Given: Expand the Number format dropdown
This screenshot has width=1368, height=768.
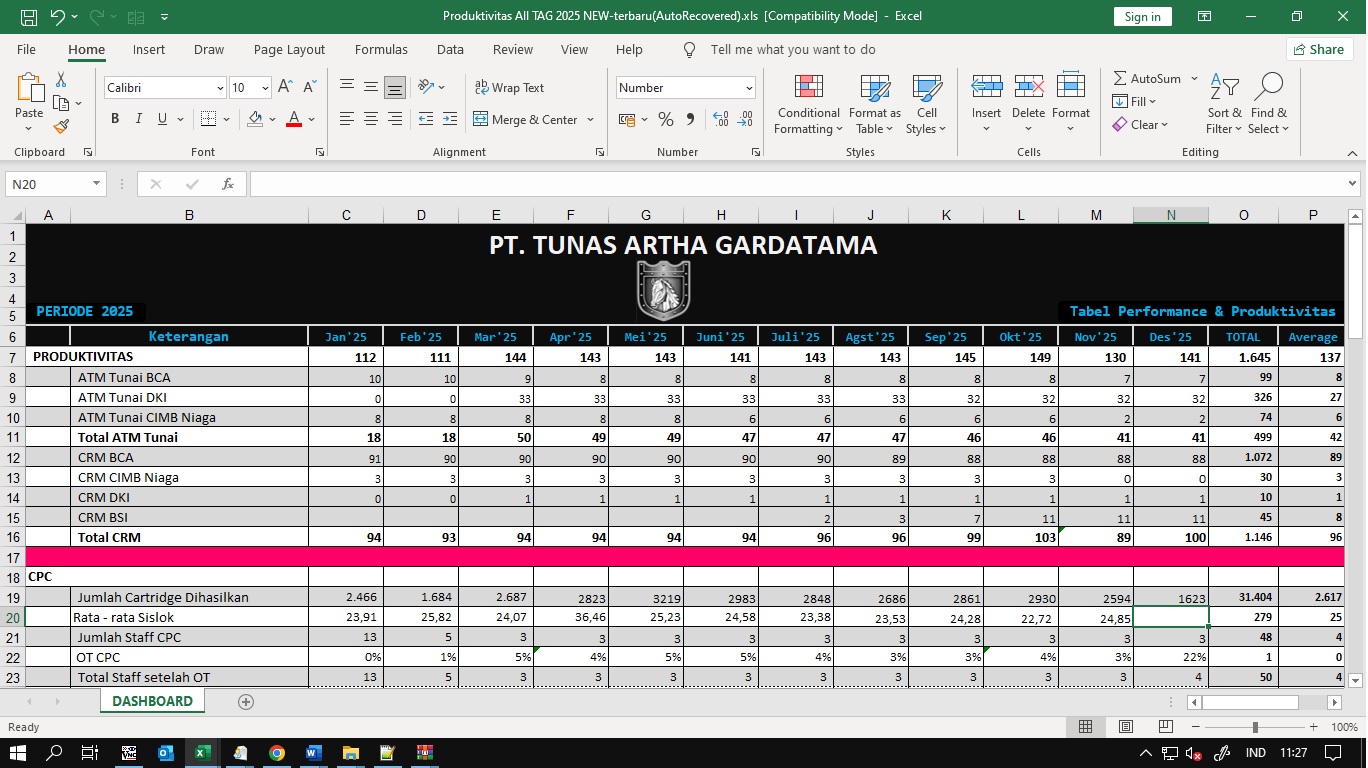Looking at the screenshot, I should pyautogui.click(x=749, y=88).
